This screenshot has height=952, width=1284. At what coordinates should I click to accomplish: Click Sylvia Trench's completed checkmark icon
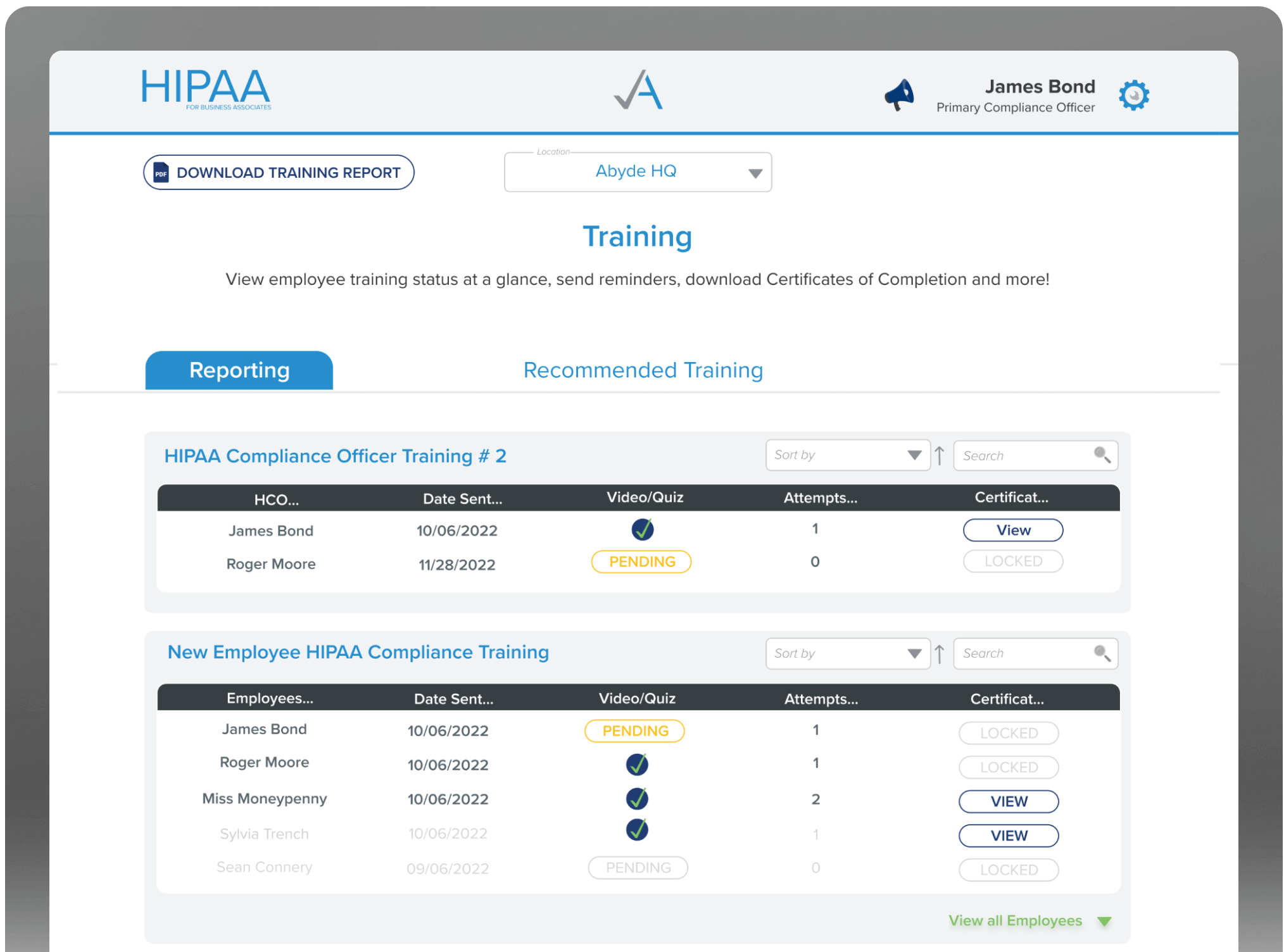(638, 829)
